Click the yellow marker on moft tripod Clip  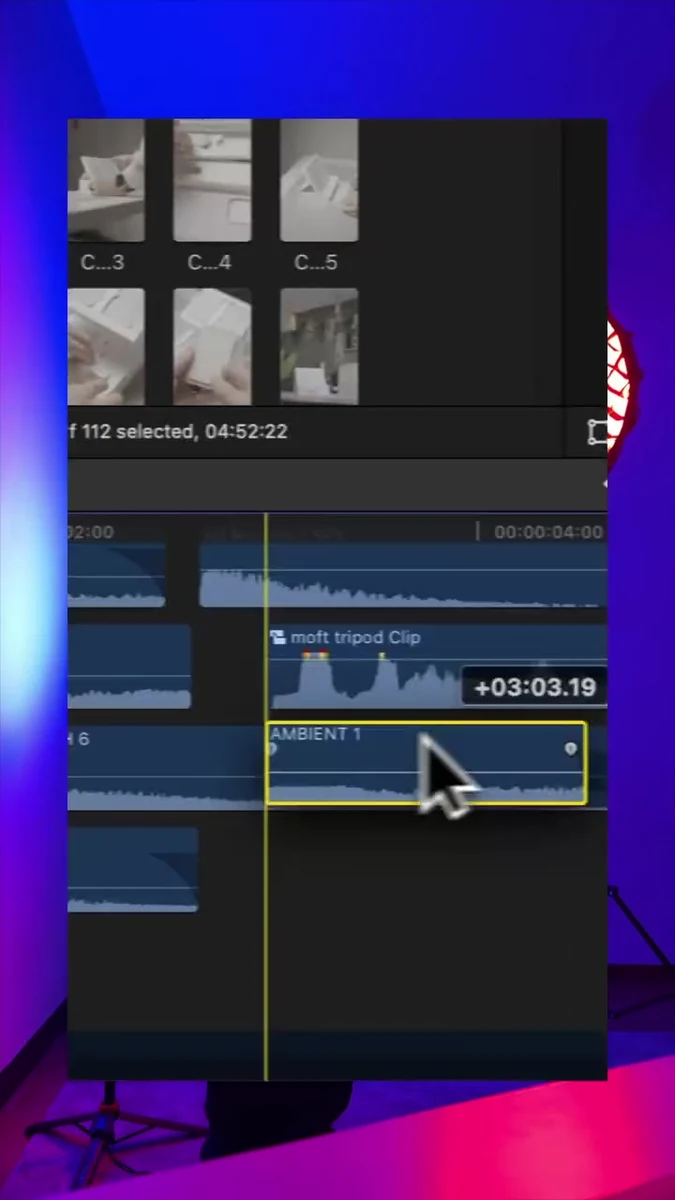[382, 656]
